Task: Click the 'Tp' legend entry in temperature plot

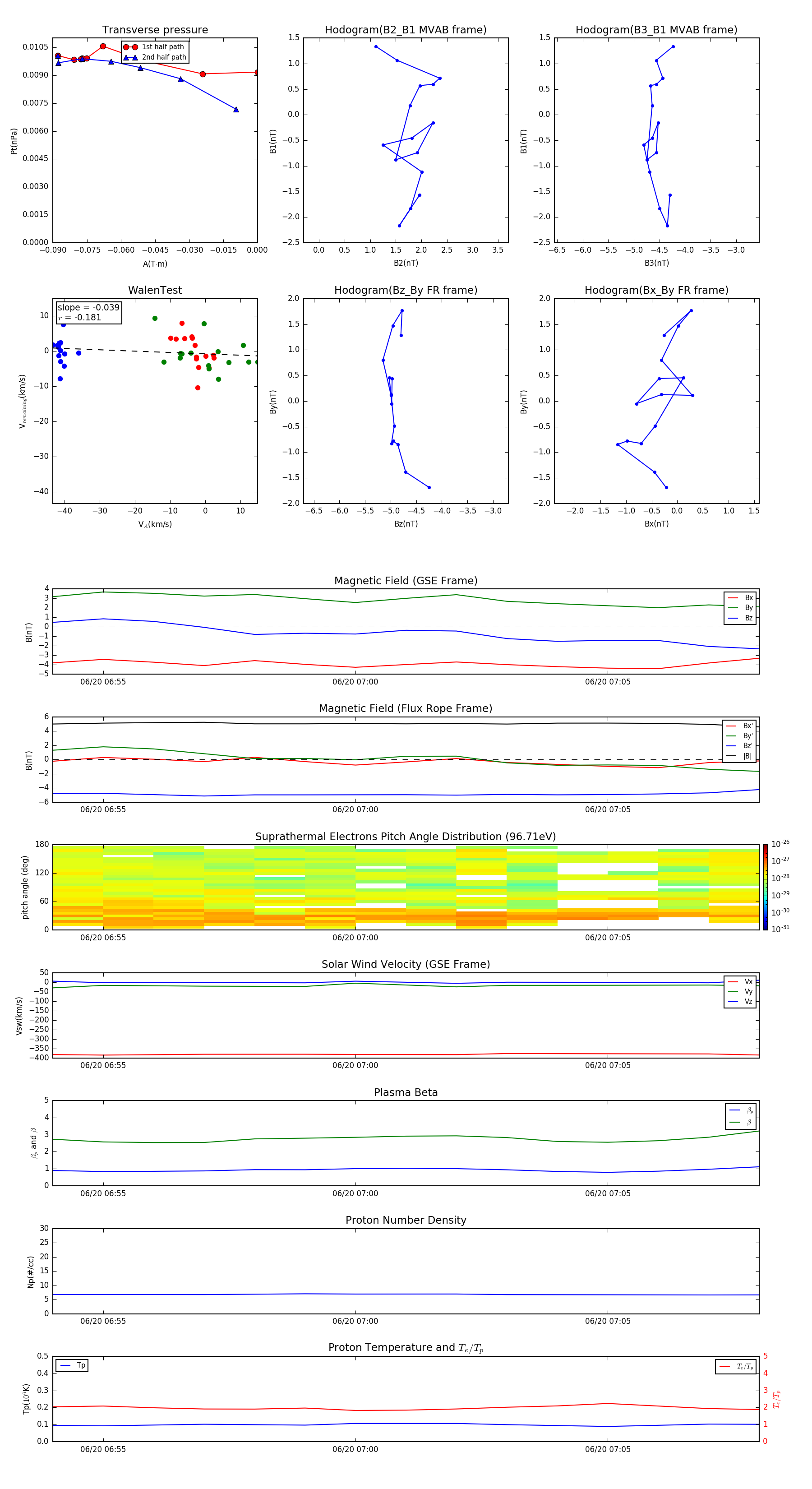Action: coord(72,1366)
